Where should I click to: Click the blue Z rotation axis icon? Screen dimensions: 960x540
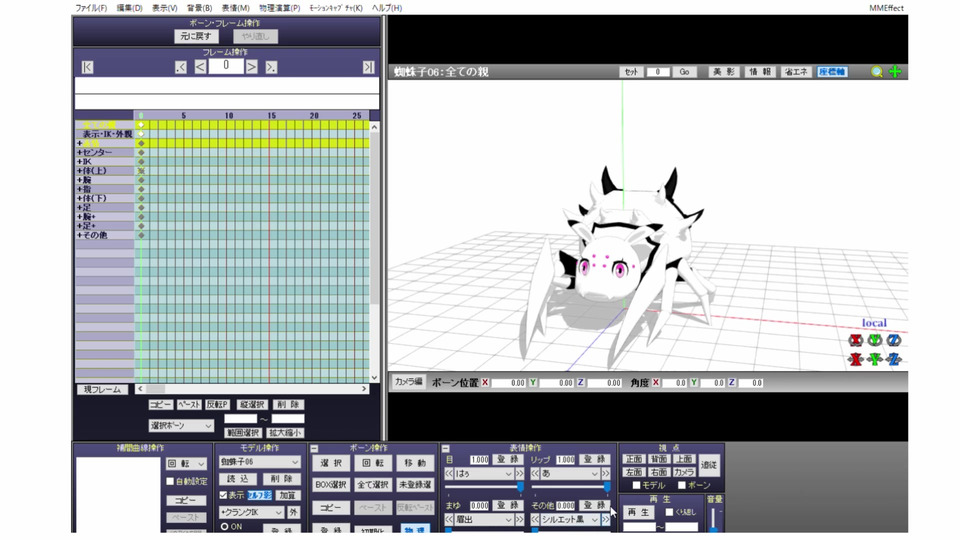pos(894,340)
